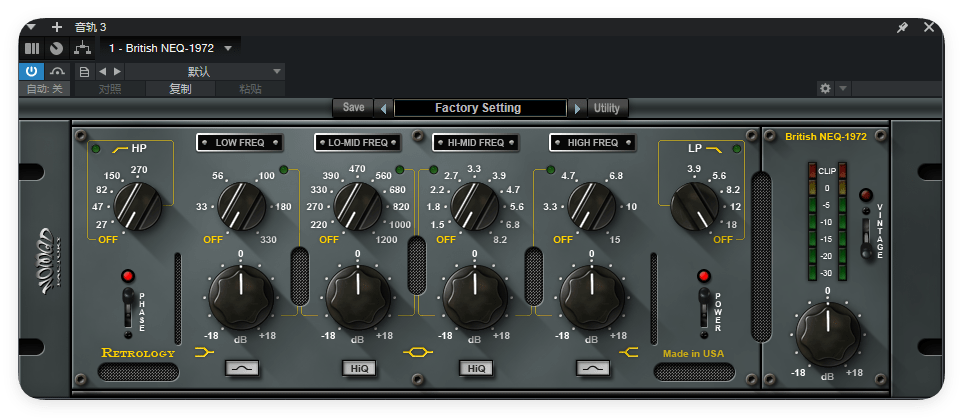
Task: Select previous Factory Setting preset arrow
Action: click(x=384, y=109)
